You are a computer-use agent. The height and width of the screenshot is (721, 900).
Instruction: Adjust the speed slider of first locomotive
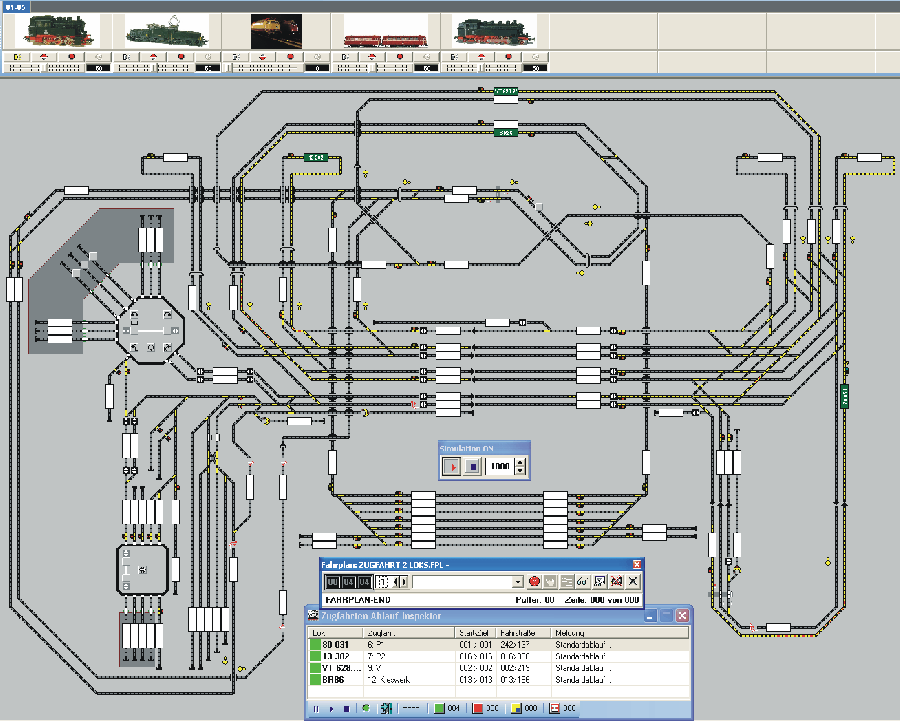(x=45, y=68)
